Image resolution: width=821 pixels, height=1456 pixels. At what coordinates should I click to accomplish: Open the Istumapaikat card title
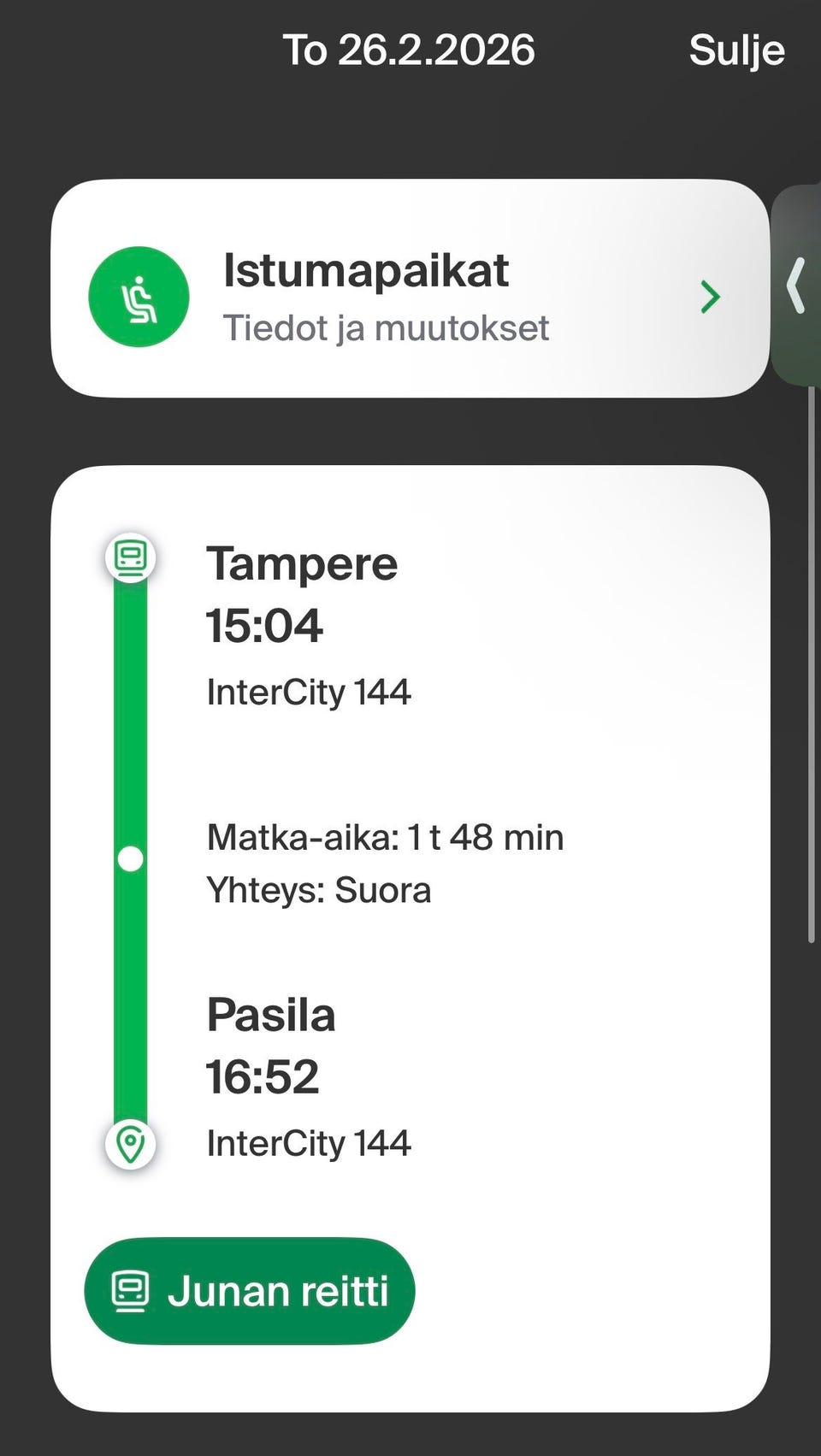coord(366,270)
